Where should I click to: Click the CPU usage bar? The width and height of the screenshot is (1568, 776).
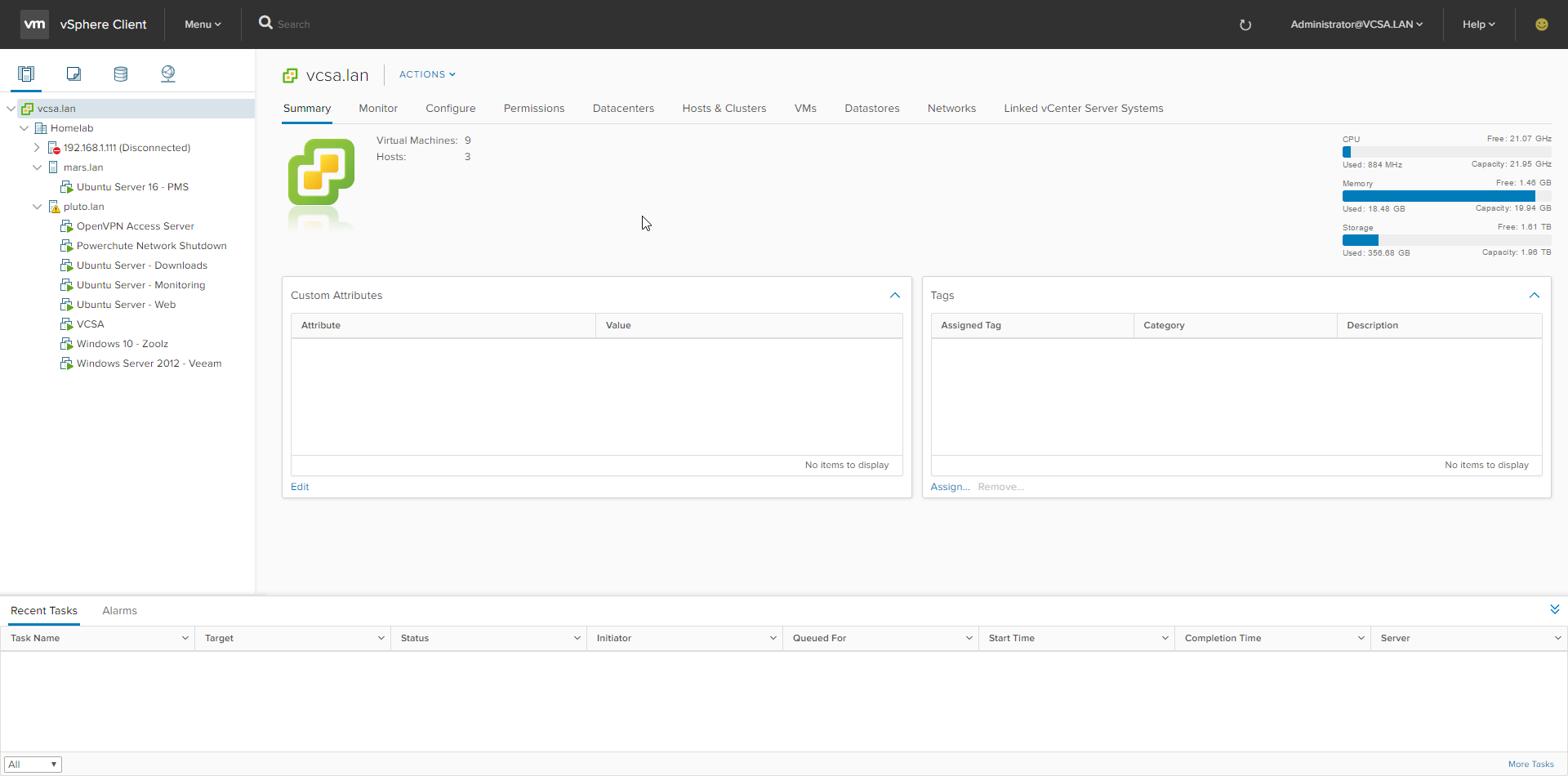click(1446, 152)
